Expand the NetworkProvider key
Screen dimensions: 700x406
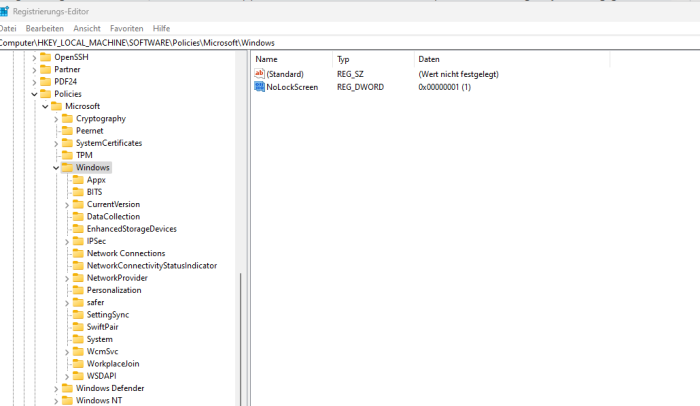coord(67,278)
